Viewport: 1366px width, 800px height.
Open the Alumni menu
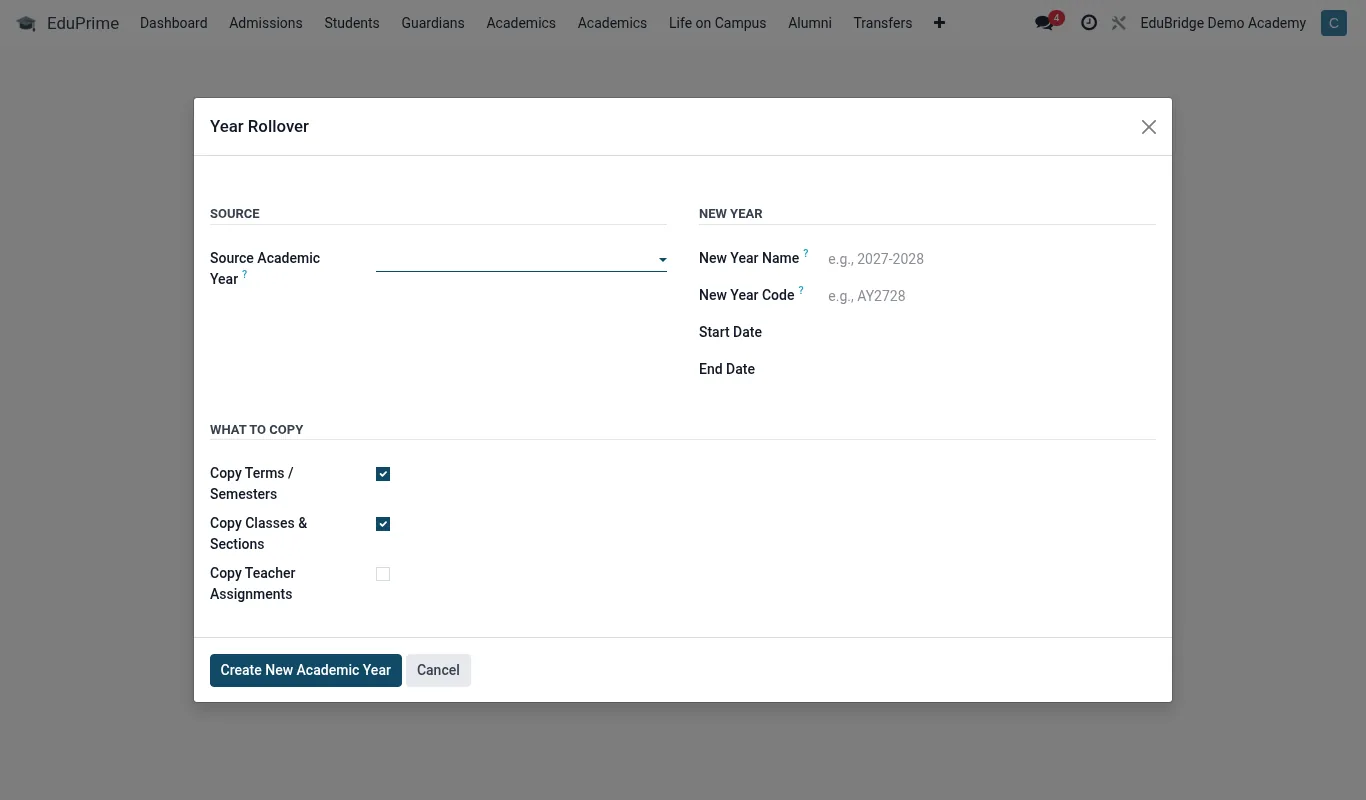[810, 22]
